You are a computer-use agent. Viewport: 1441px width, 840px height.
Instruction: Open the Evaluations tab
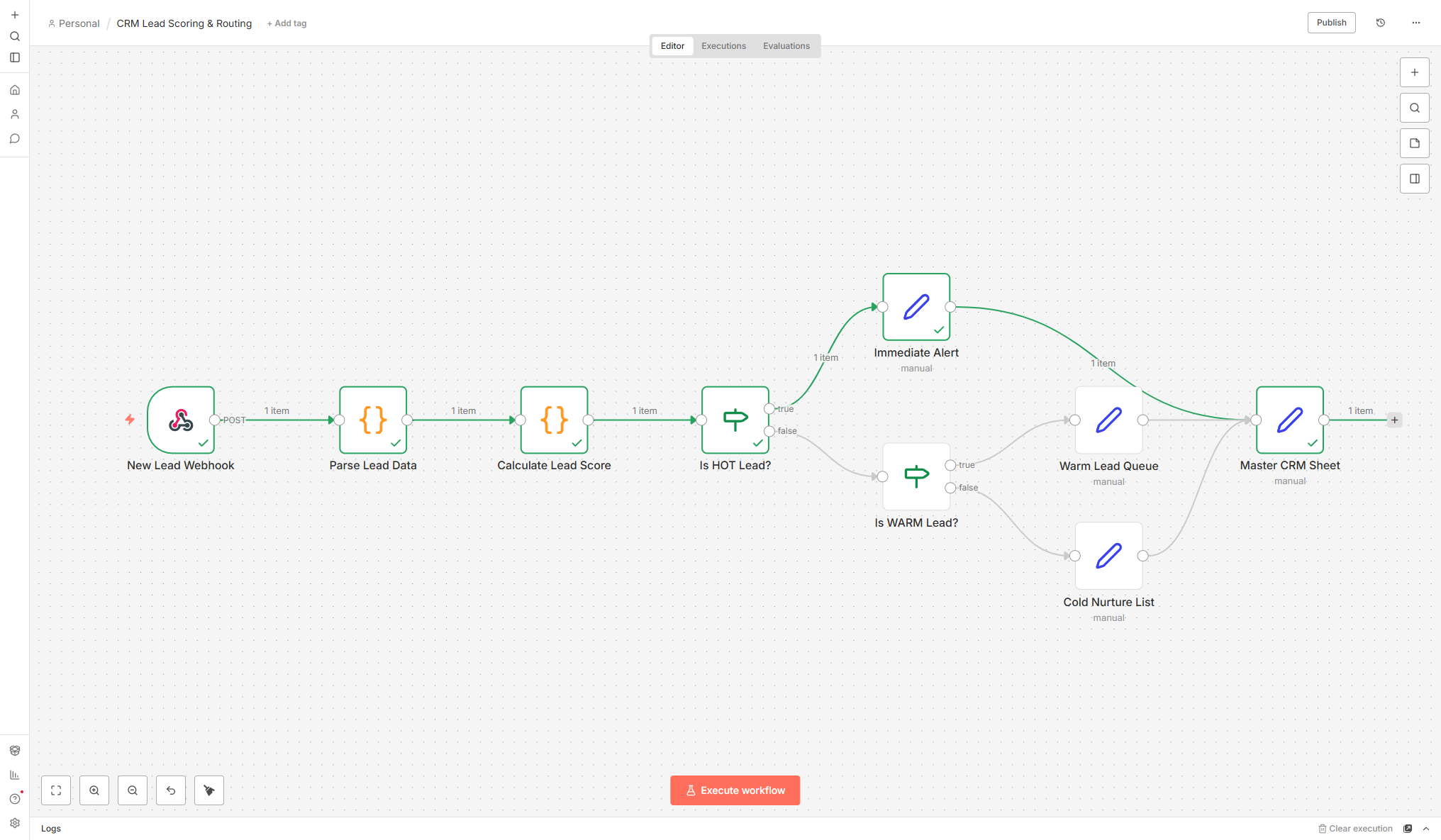(786, 45)
